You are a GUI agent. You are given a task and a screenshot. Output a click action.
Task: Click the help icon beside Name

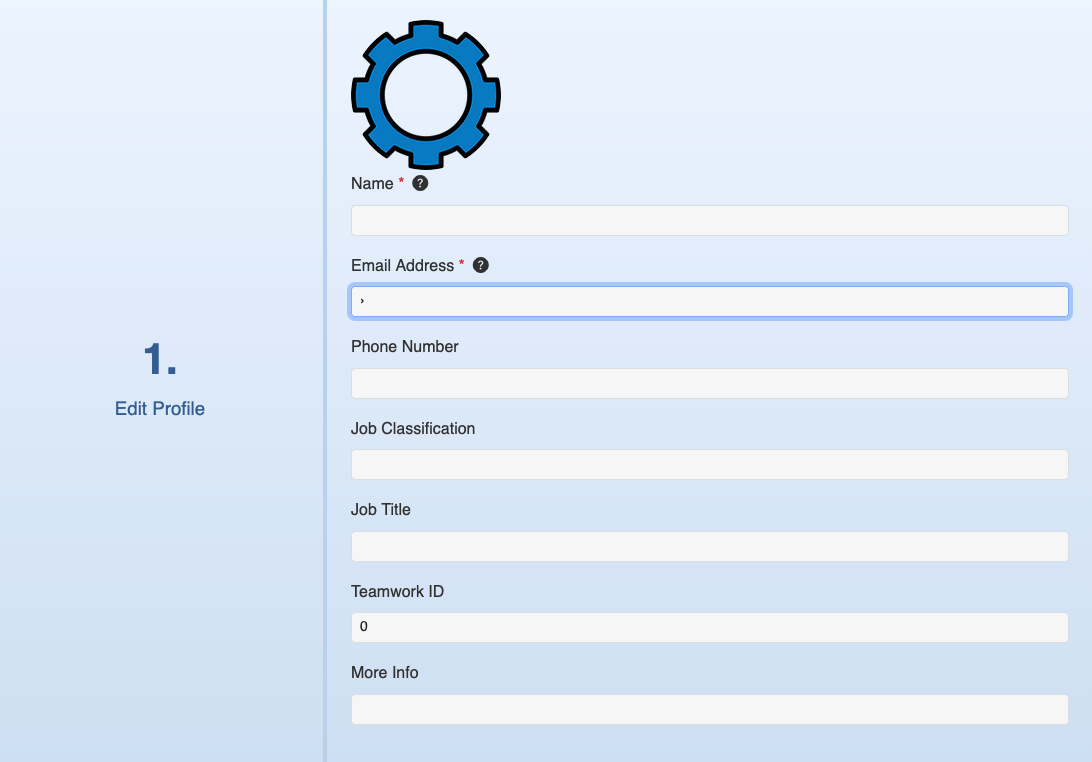point(420,183)
